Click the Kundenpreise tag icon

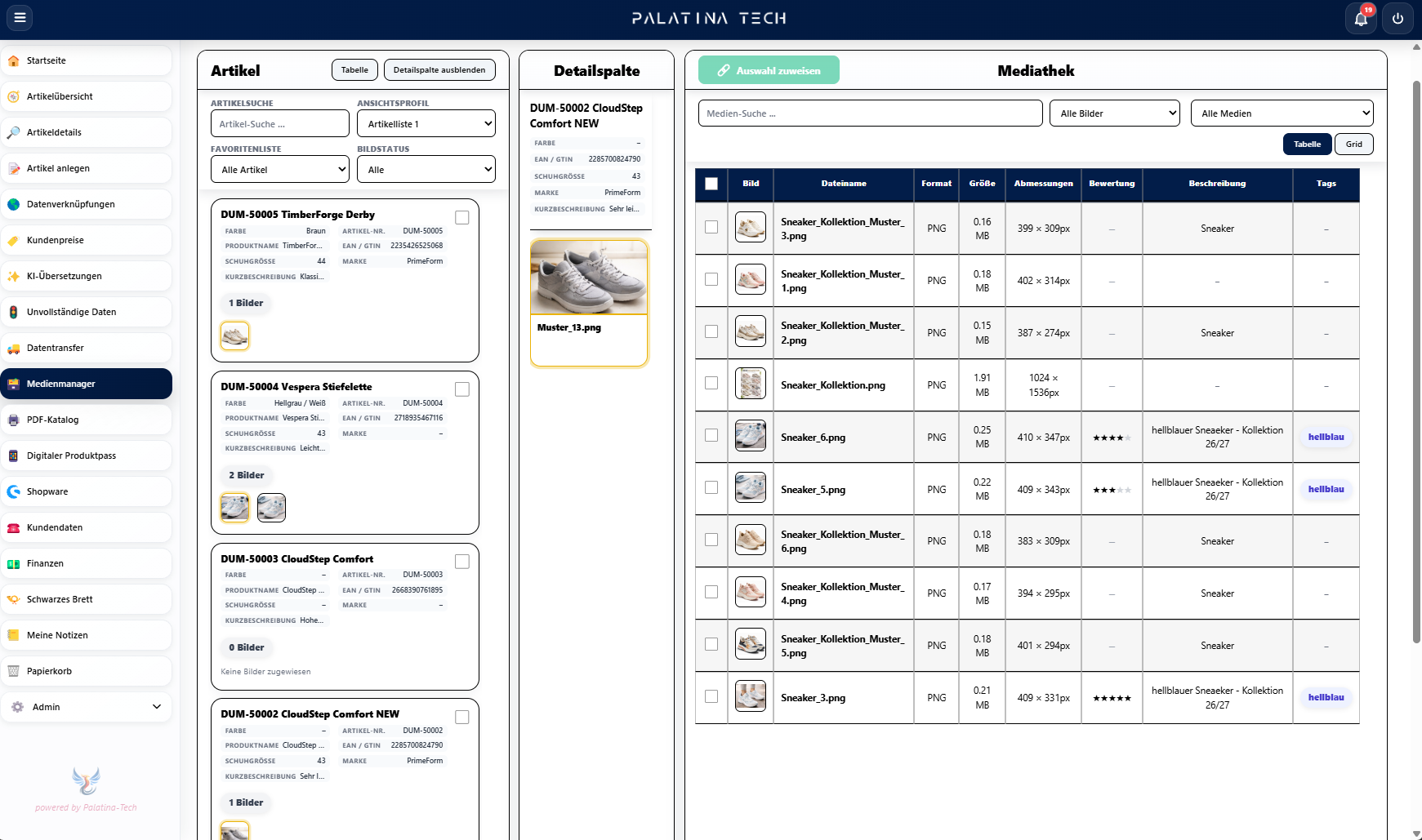pyautogui.click(x=14, y=240)
